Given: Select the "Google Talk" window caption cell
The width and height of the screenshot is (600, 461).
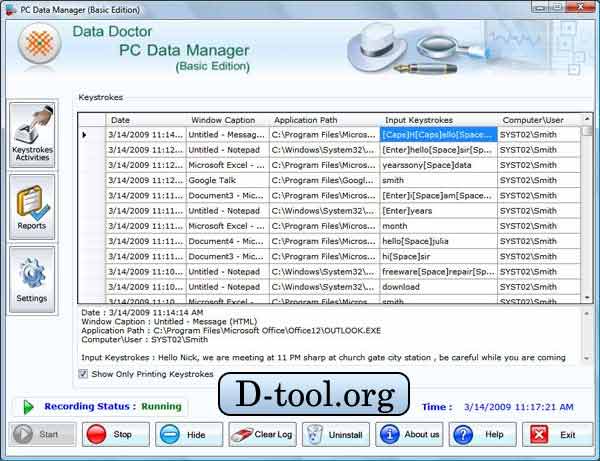Looking at the screenshot, I should [x=228, y=180].
